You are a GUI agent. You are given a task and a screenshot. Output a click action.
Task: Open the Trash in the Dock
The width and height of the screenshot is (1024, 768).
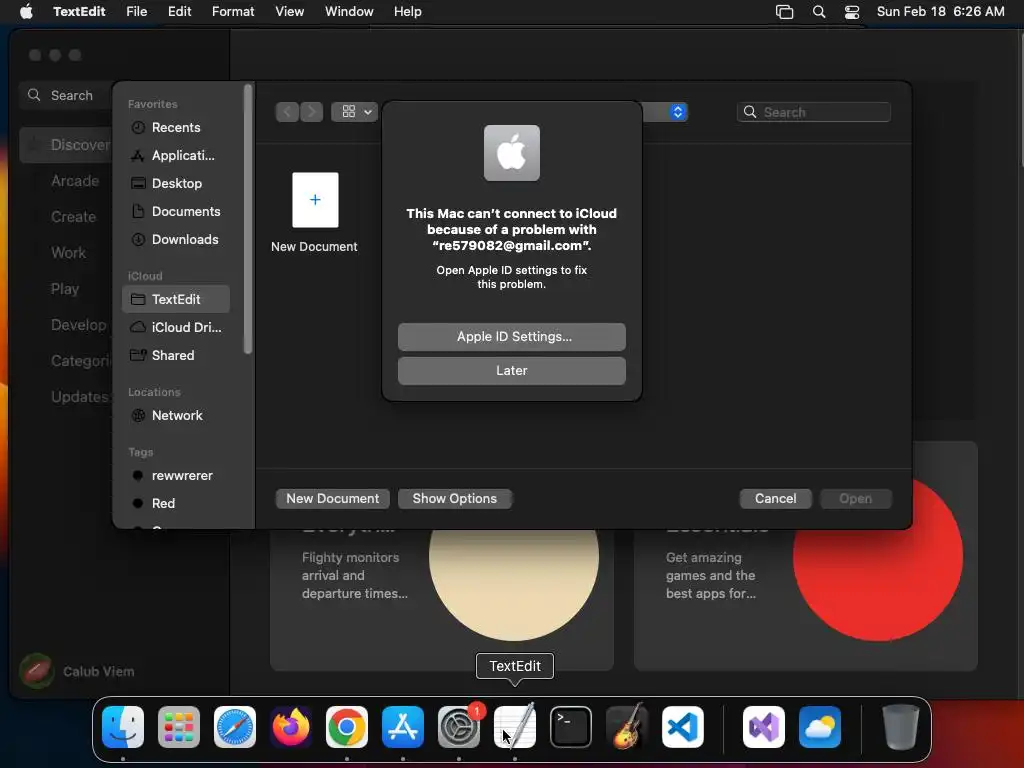(x=901, y=727)
